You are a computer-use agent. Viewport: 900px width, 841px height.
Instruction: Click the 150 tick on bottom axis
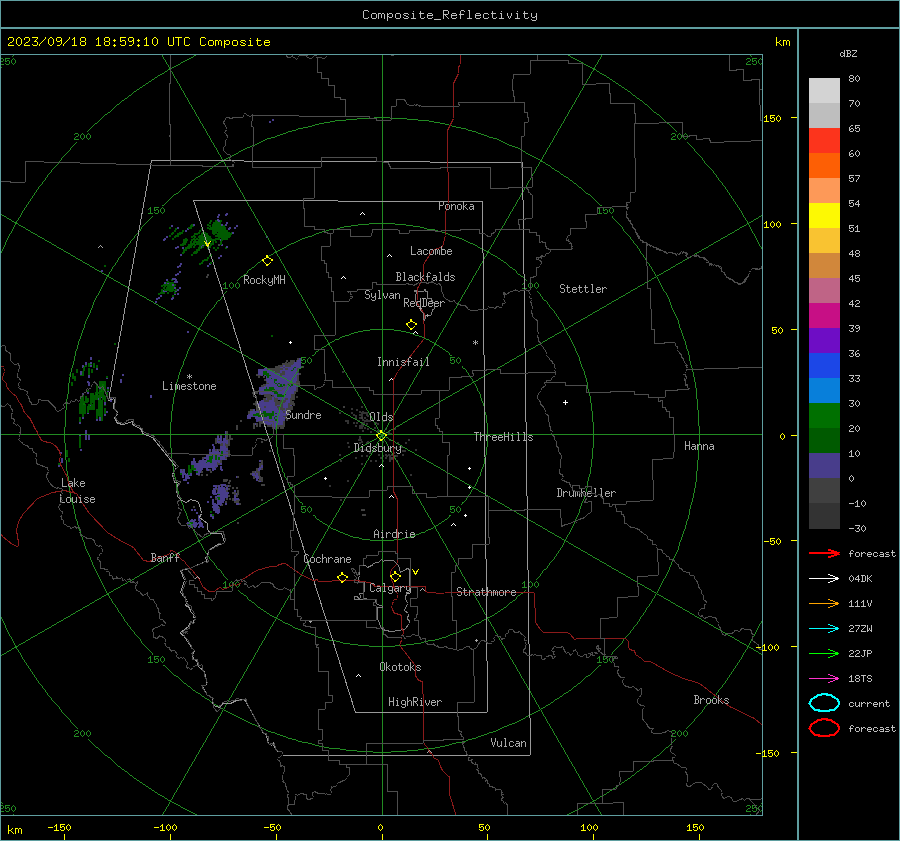[x=695, y=827]
